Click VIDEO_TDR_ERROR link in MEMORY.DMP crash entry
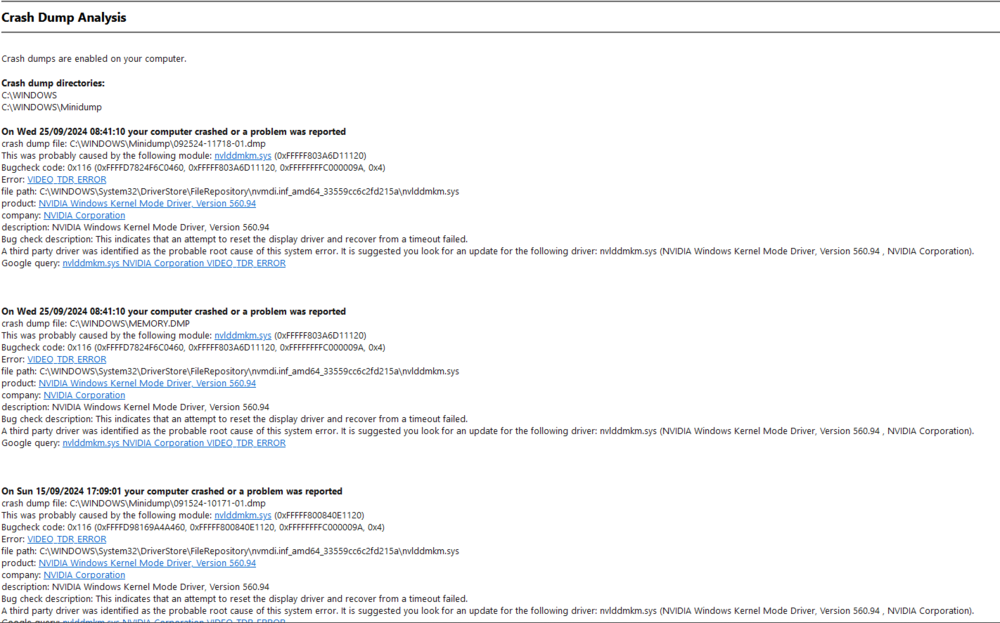Image resolution: width=1000 pixels, height=623 pixels. pos(66,360)
